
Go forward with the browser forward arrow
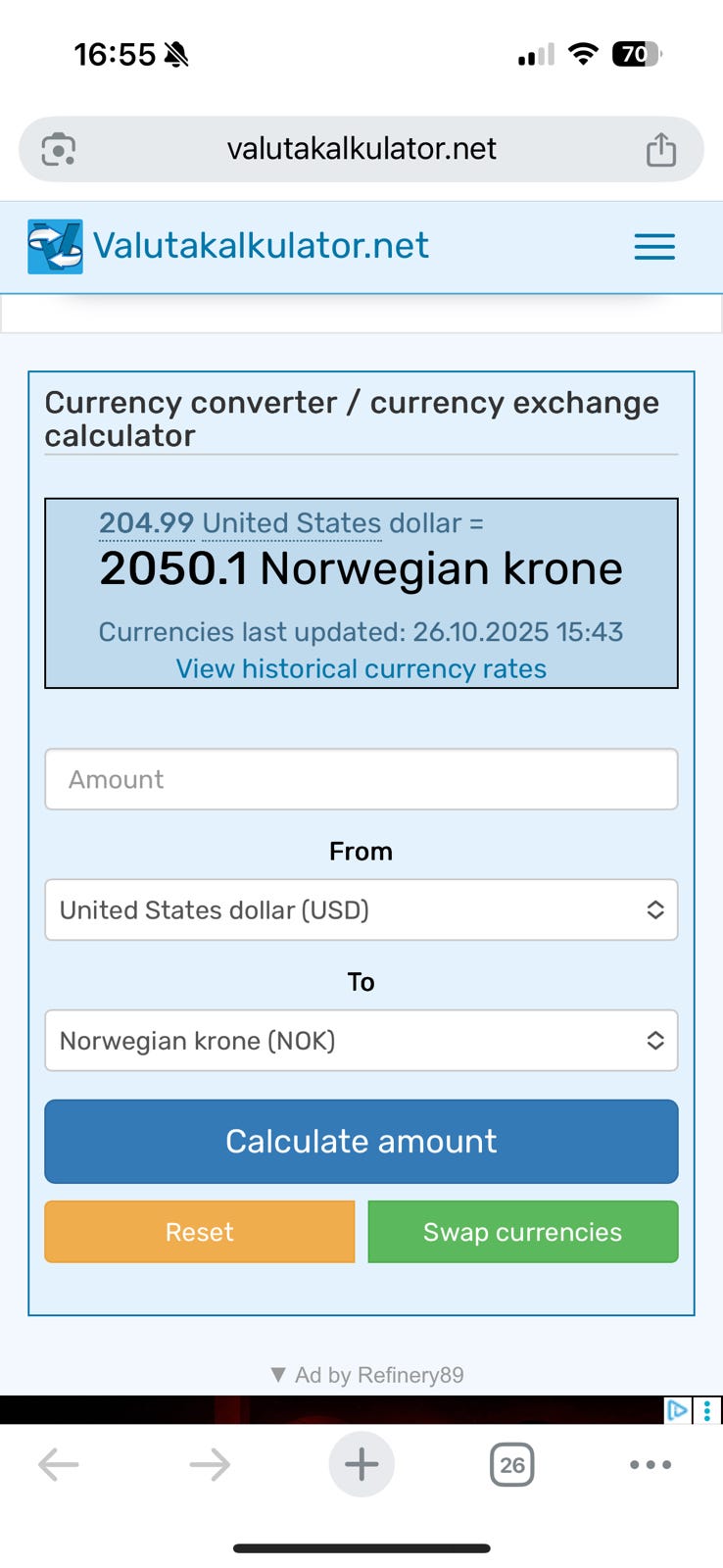[210, 1464]
